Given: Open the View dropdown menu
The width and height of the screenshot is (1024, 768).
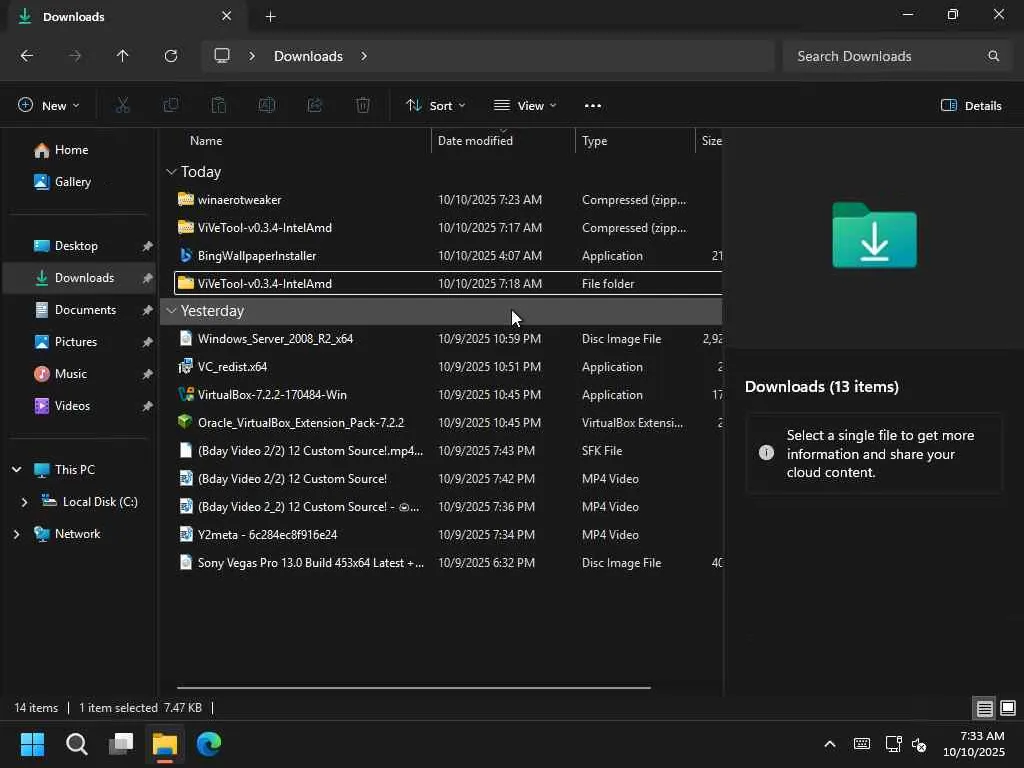Looking at the screenshot, I should click(525, 105).
